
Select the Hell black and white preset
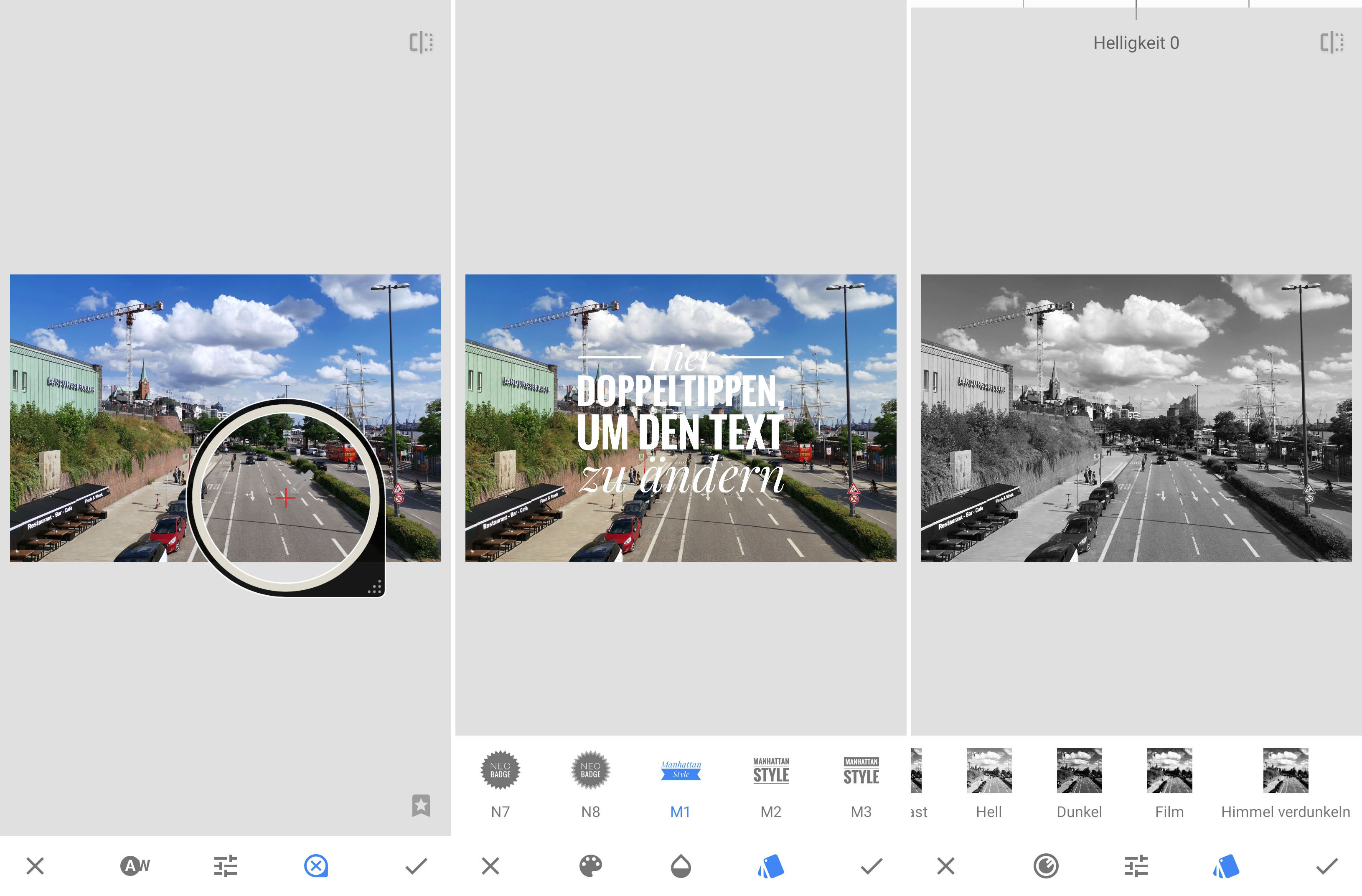tap(989, 784)
